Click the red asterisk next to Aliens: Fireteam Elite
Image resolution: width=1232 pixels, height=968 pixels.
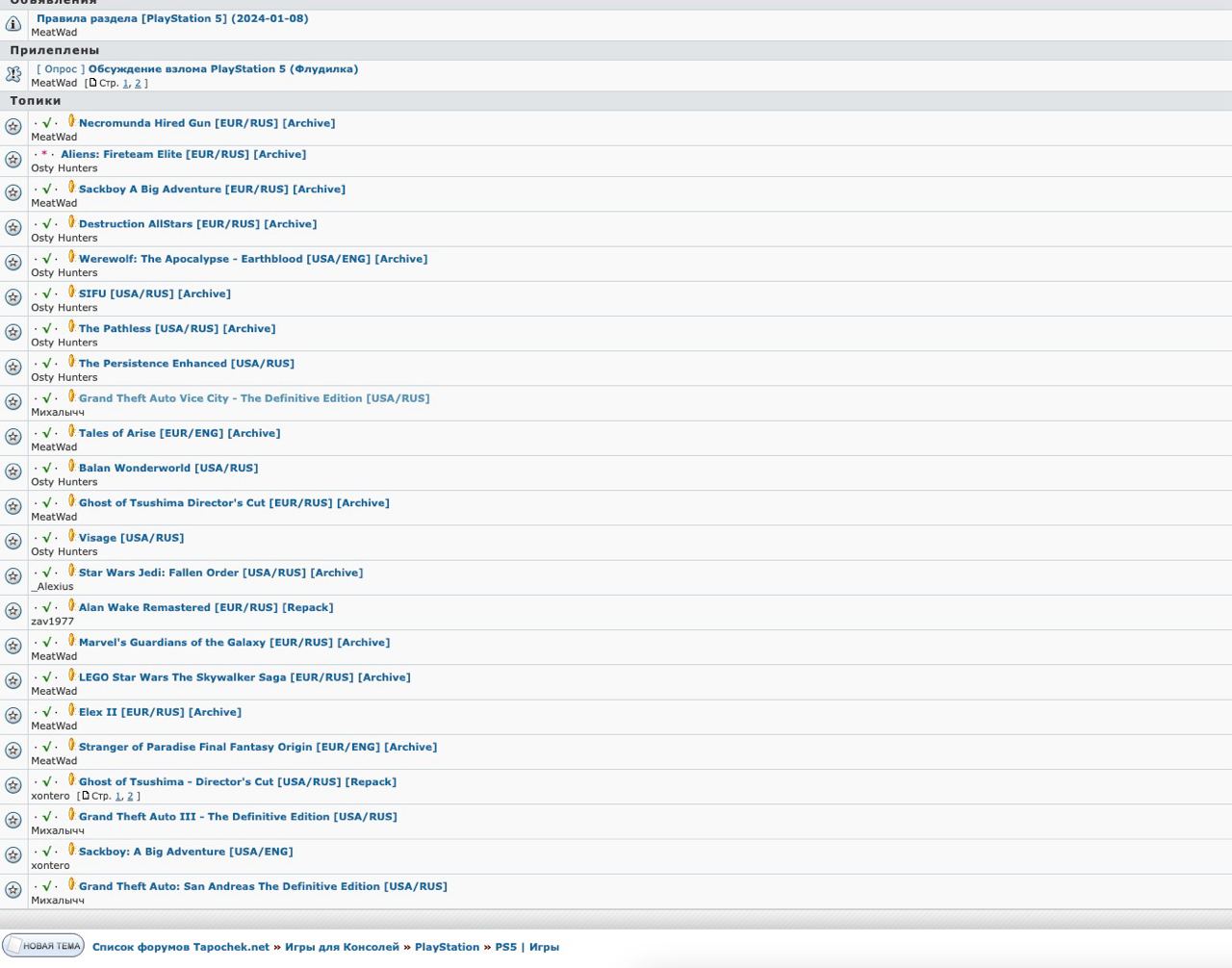pos(44,154)
